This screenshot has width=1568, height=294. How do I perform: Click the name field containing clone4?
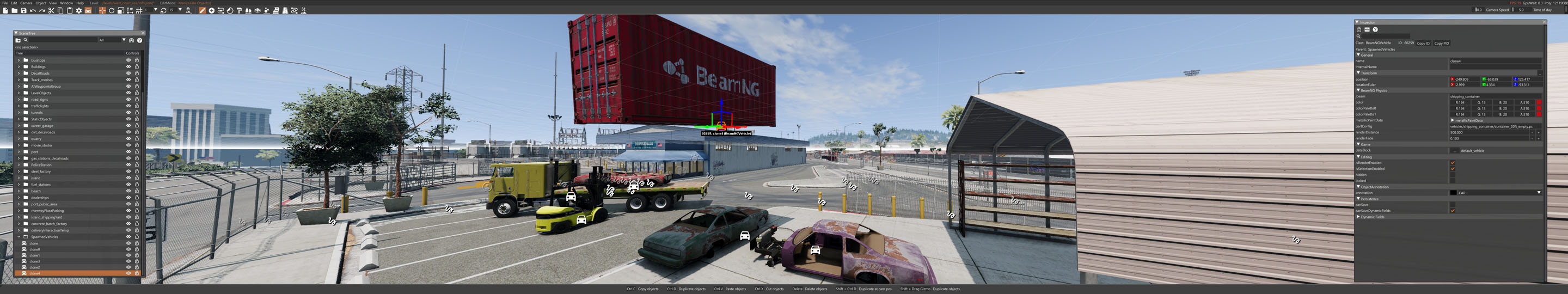point(1496,61)
